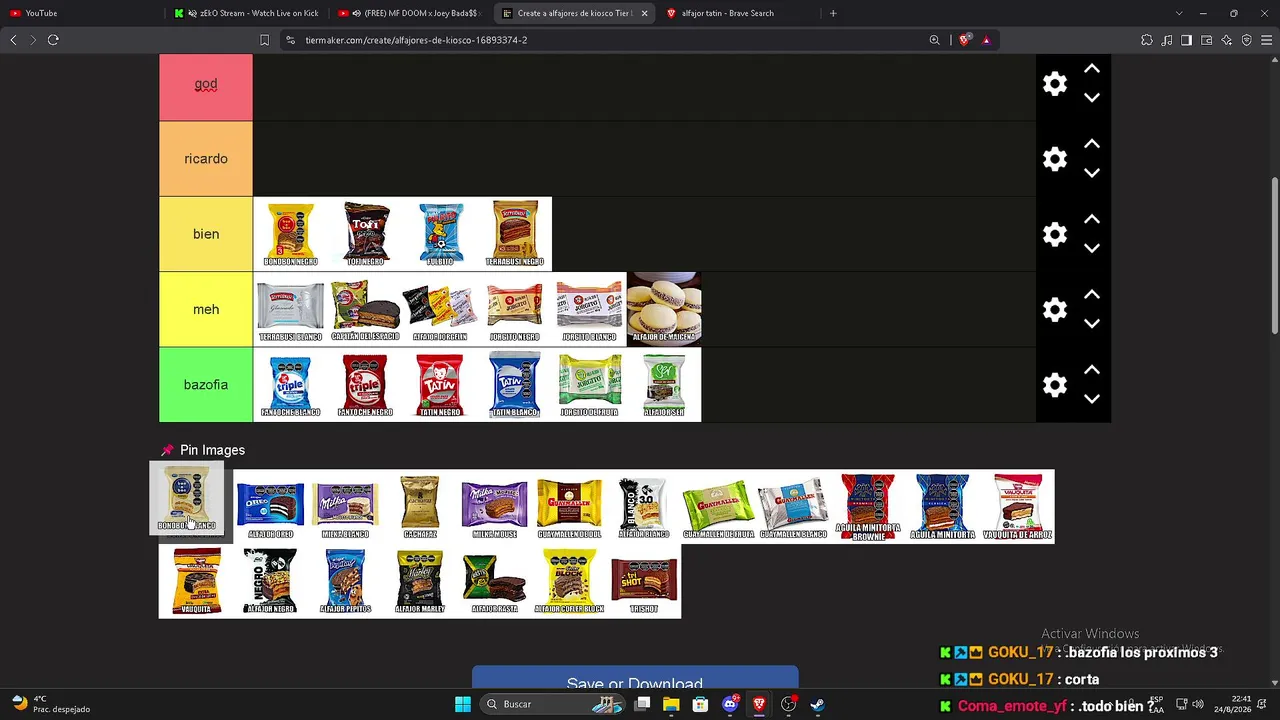1280x720 pixels.
Task: Move the meh tier row down
Action: 1092,324
